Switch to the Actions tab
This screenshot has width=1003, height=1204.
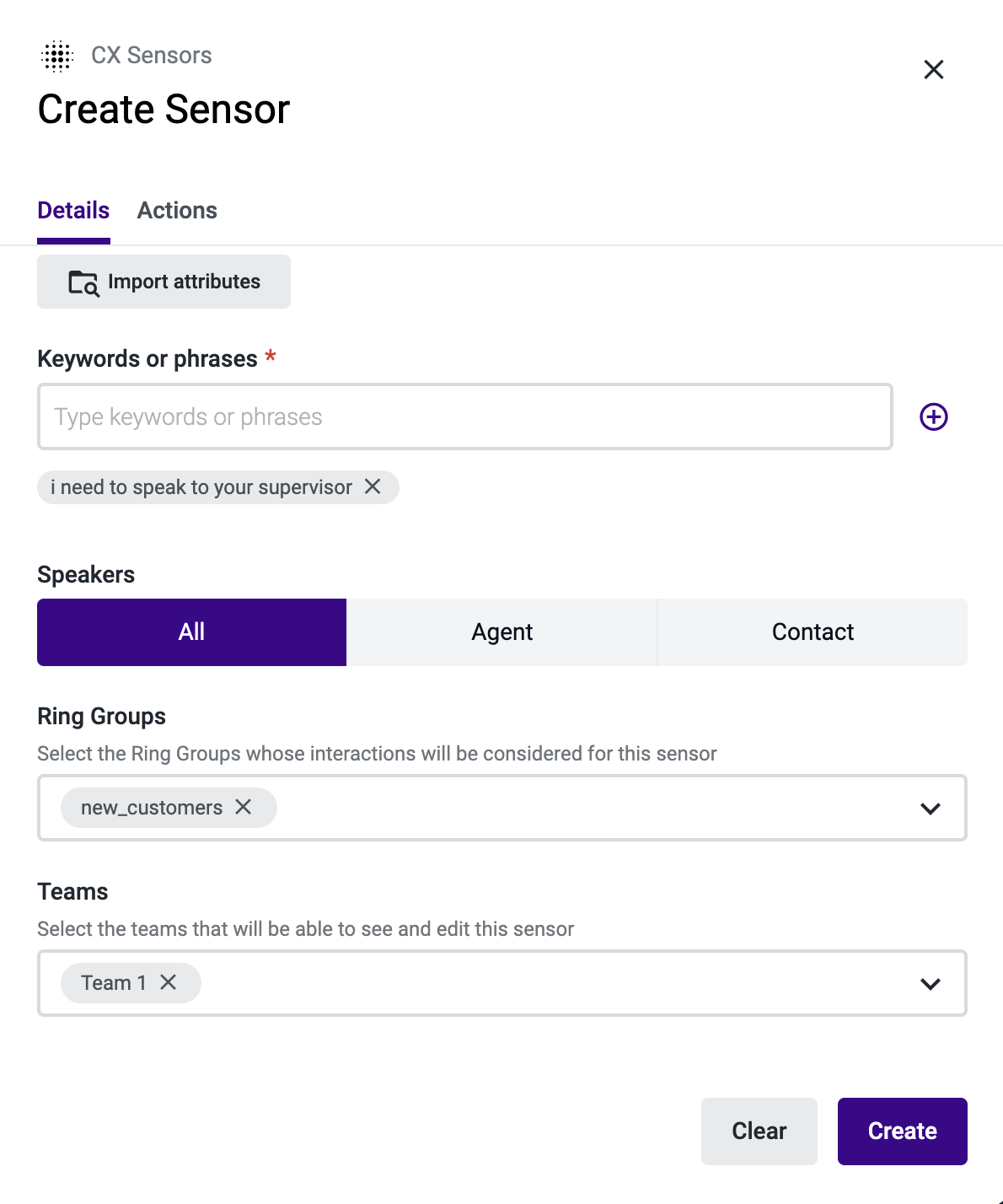[177, 211]
